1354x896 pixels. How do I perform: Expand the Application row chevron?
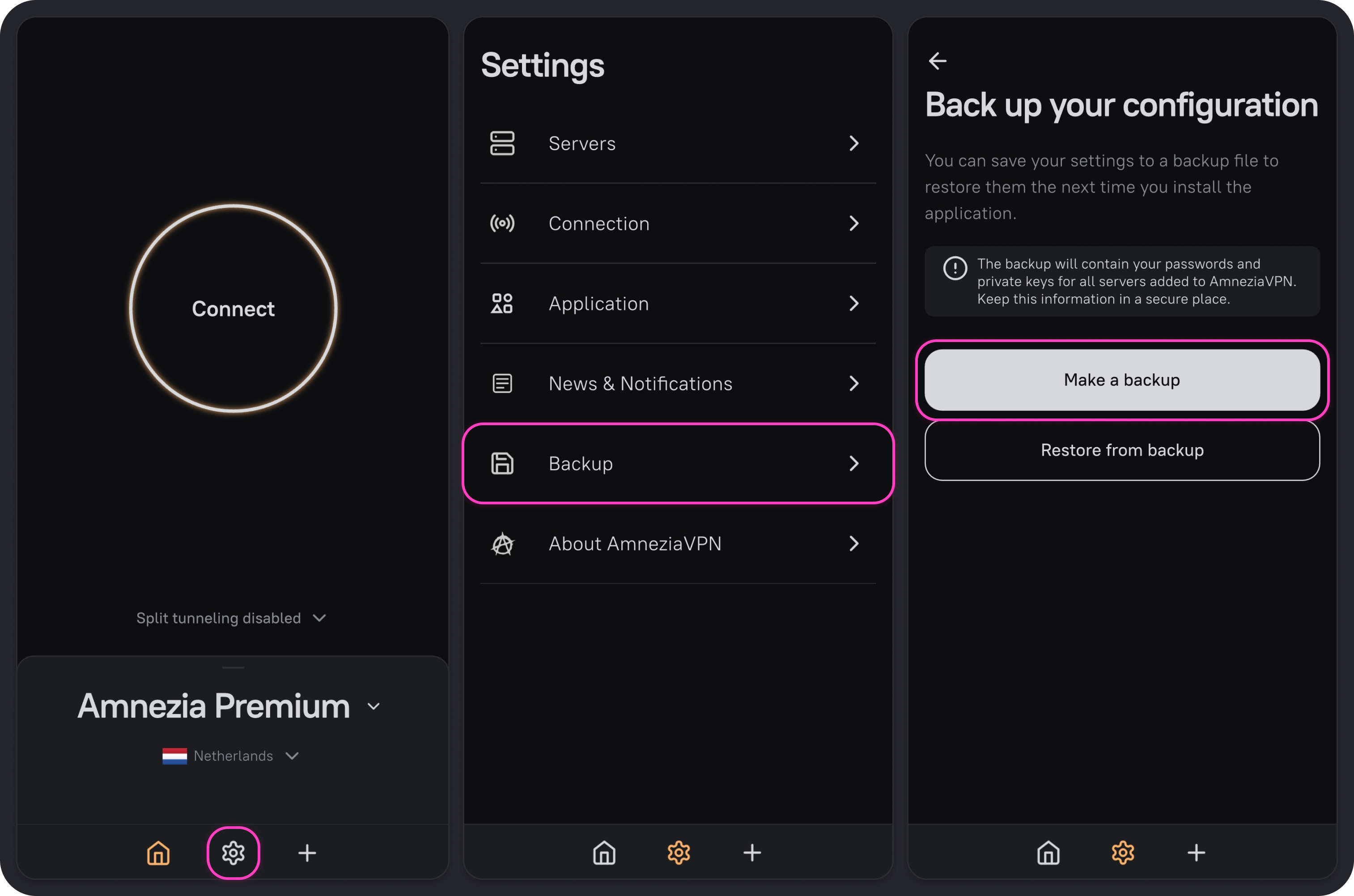coord(854,304)
